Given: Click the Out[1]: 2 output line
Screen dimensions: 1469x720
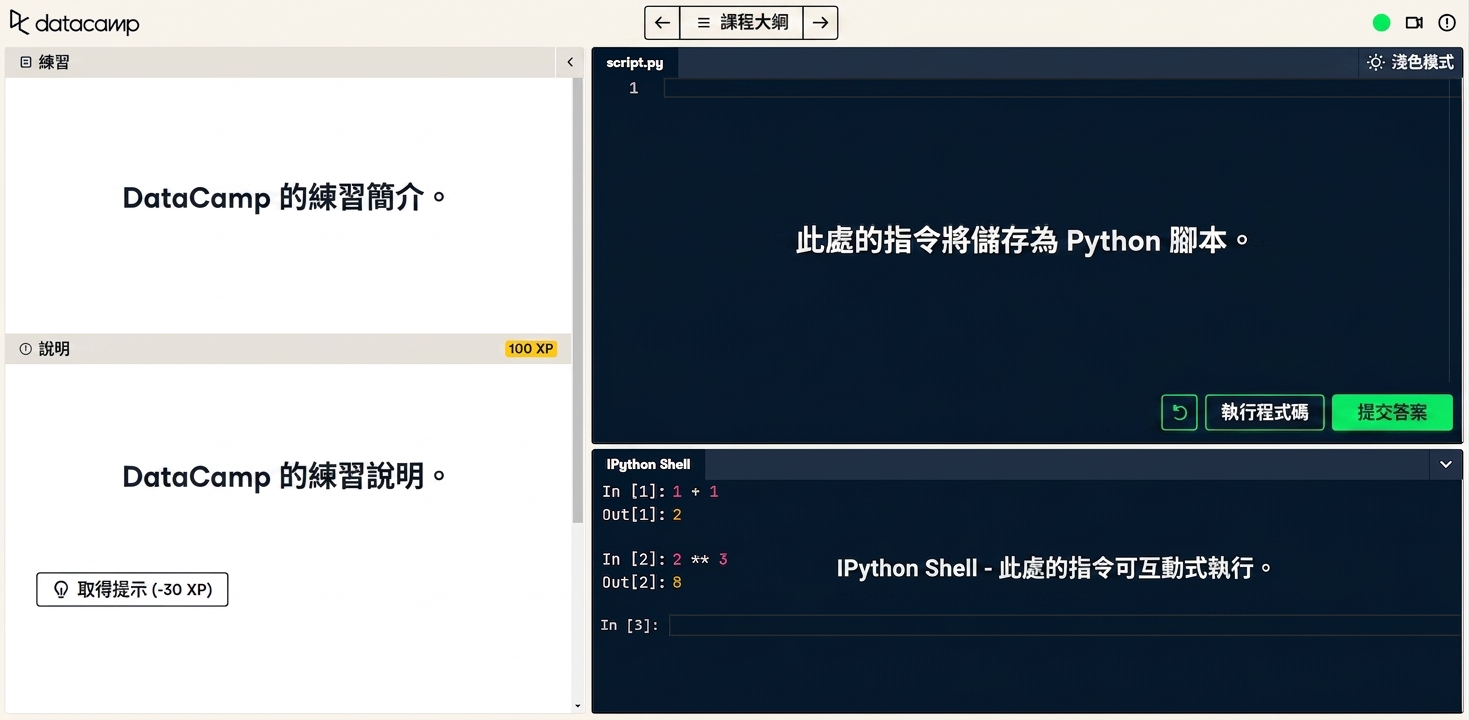Looking at the screenshot, I should click(642, 515).
